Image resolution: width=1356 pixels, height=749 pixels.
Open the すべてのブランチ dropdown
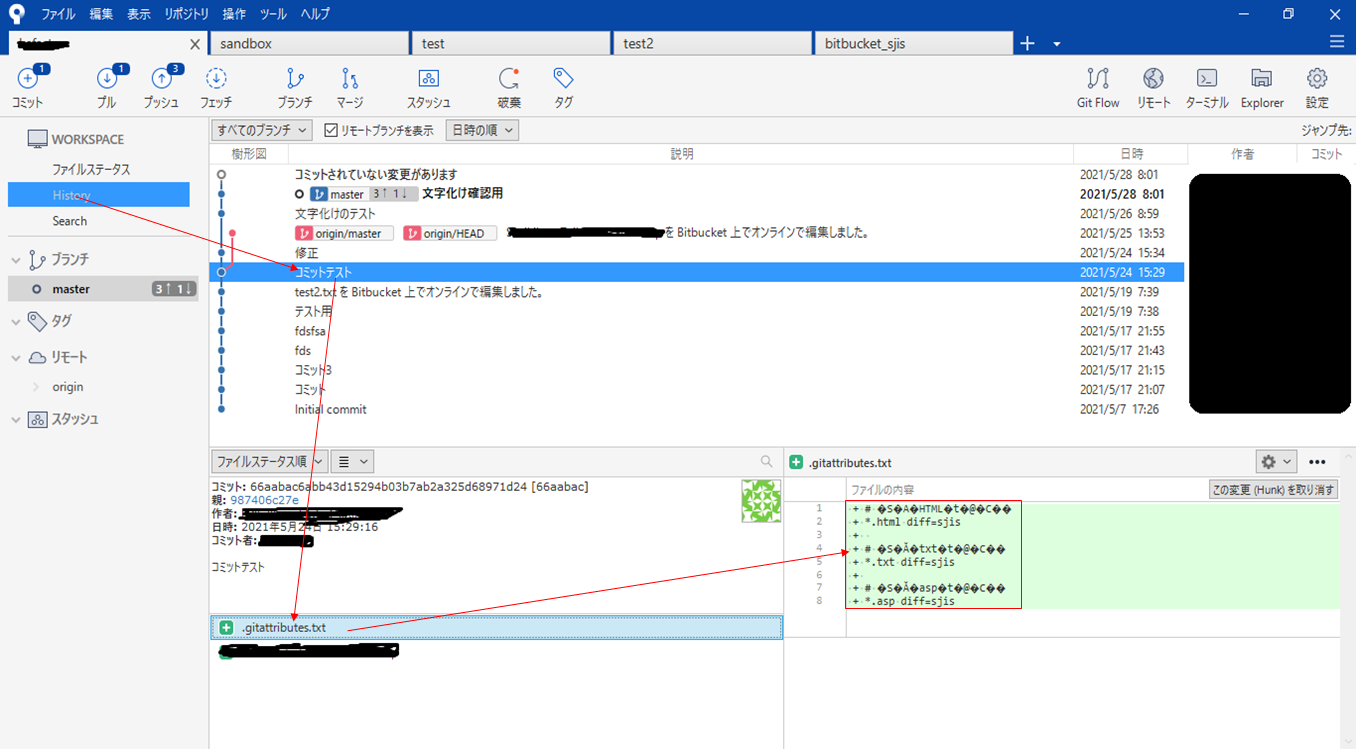[262, 130]
